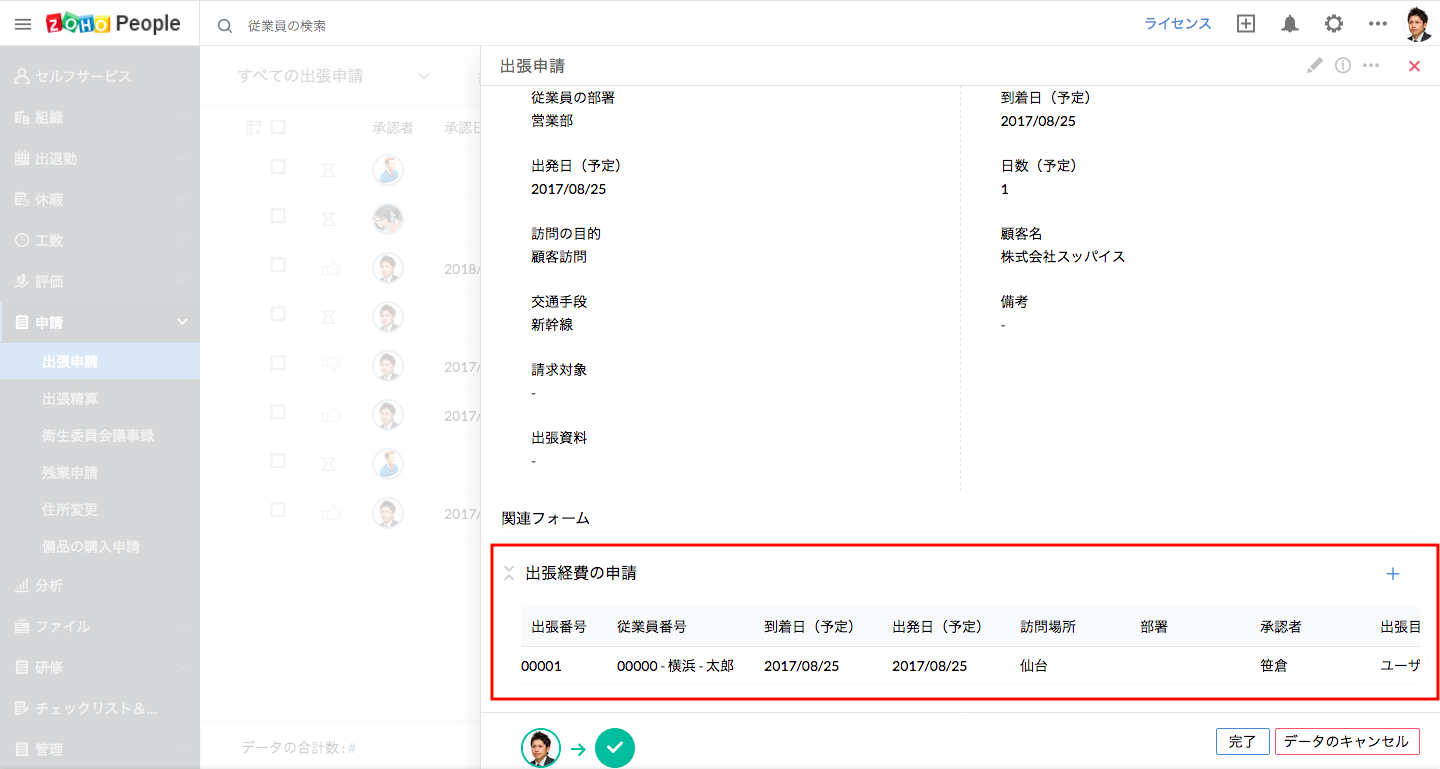The width and height of the screenshot is (1440, 769).
Task: Click the データのキャンセル button
Action: tap(1346, 741)
